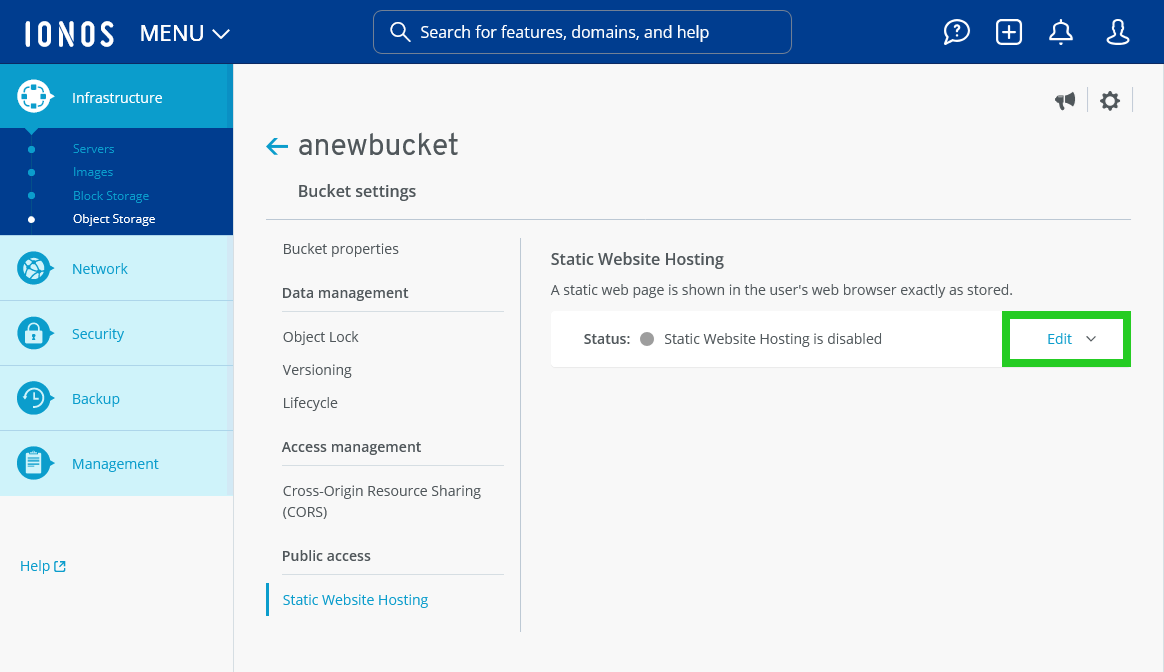Expand the MENU dropdown in the top bar

(x=184, y=32)
